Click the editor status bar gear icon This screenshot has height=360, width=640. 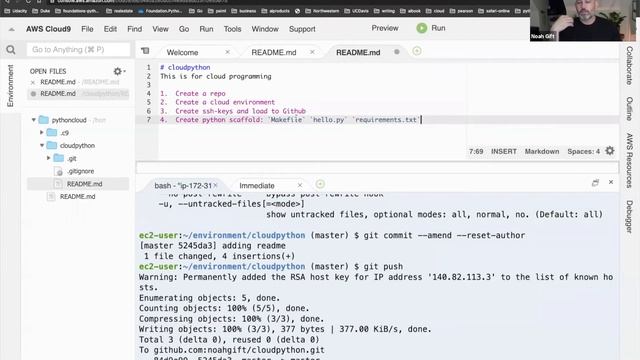(x=610, y=151)
